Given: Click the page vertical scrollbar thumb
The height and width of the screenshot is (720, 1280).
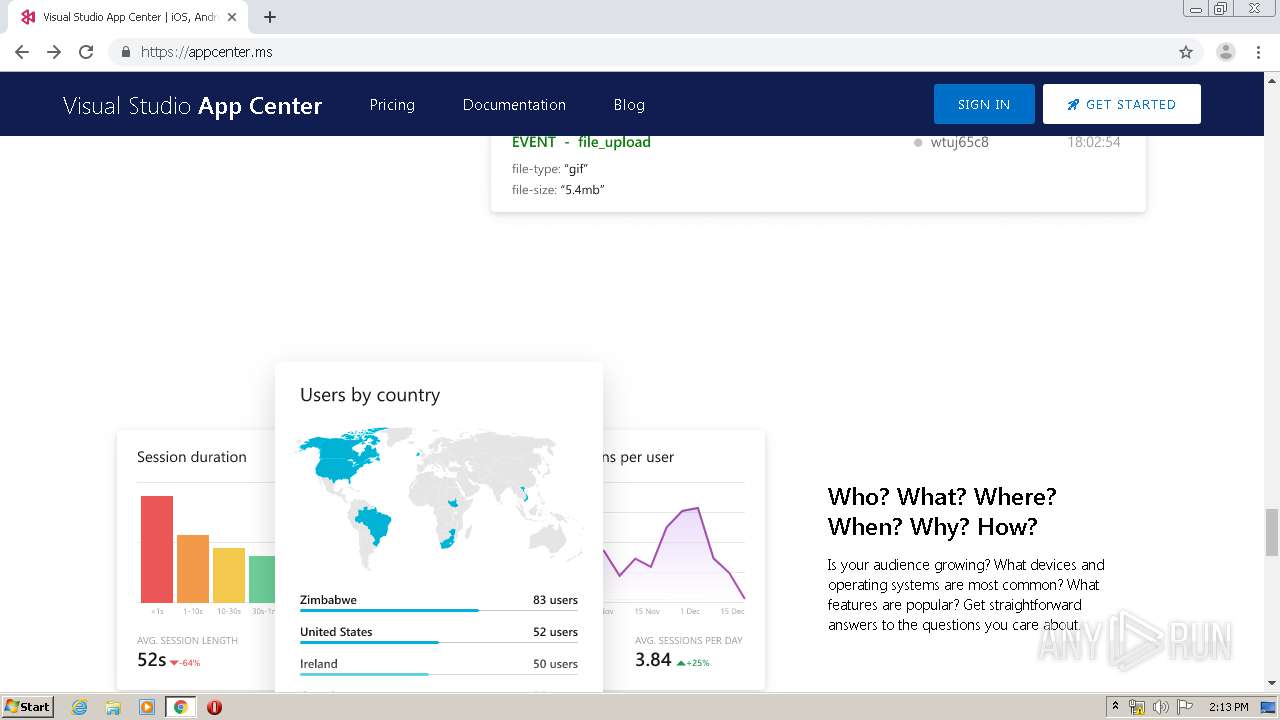Looking at the screenshot, I should 1271,532.
